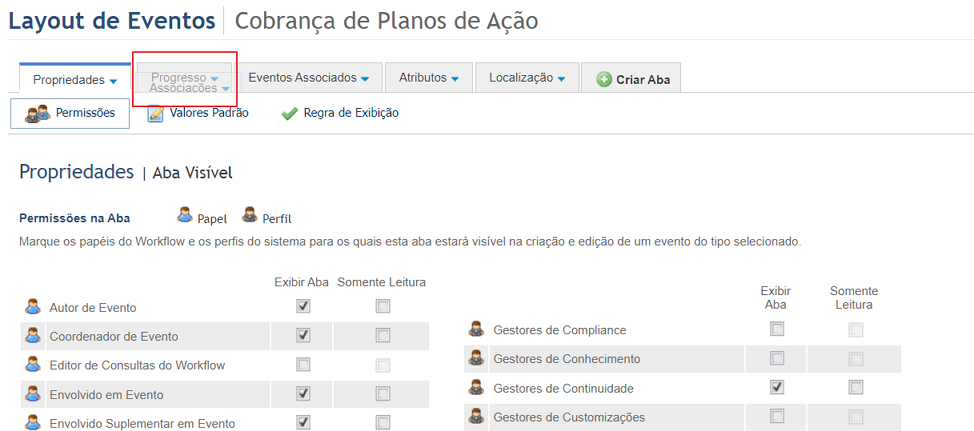Click the Gestores de Compliance profile icon
The height and width of the screenshot is (431, 974).
476,329
